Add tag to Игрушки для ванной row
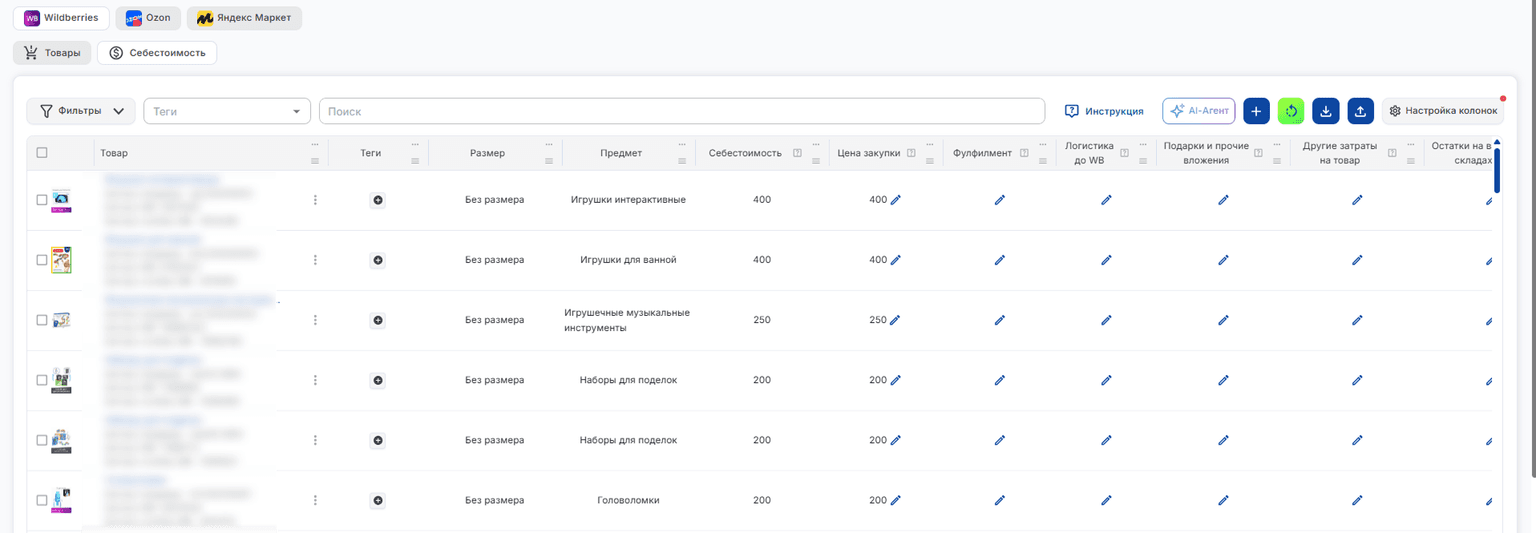 378,260
